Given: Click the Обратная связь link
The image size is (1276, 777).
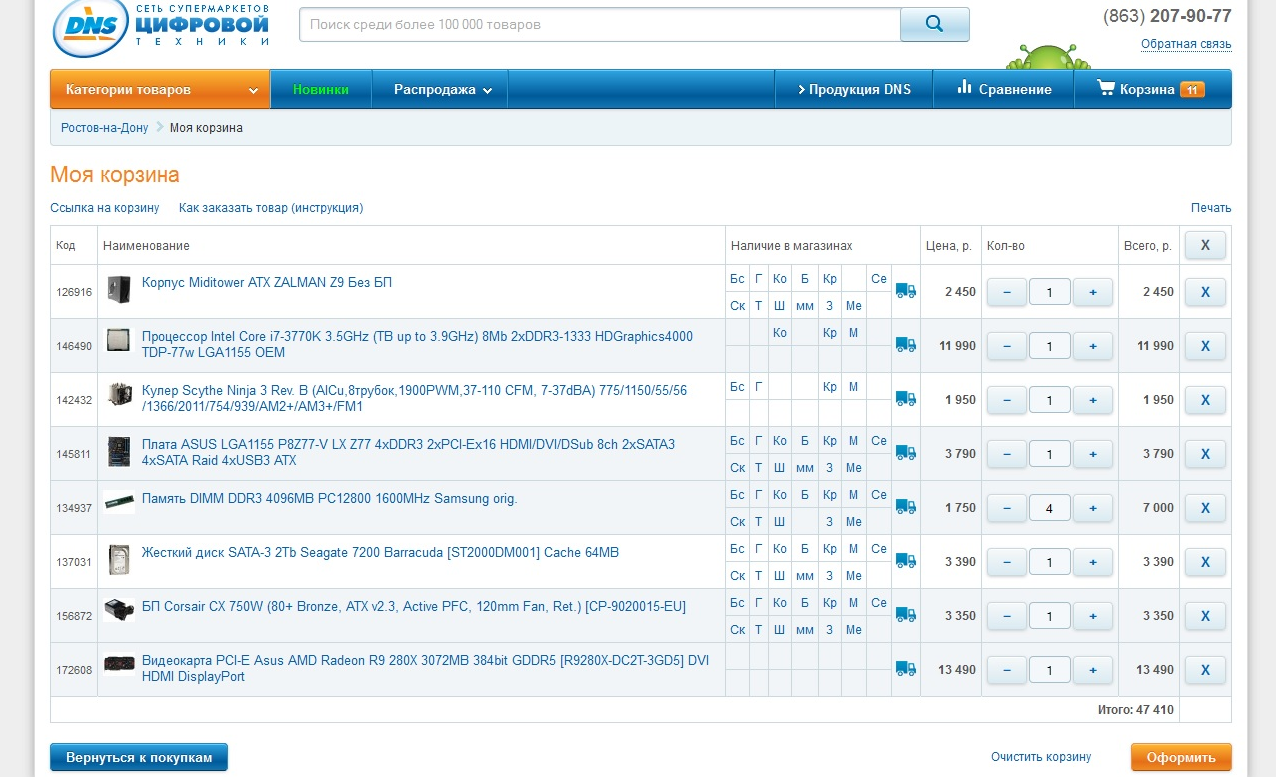Looking at the screenshot, I should click(1186, 44).
